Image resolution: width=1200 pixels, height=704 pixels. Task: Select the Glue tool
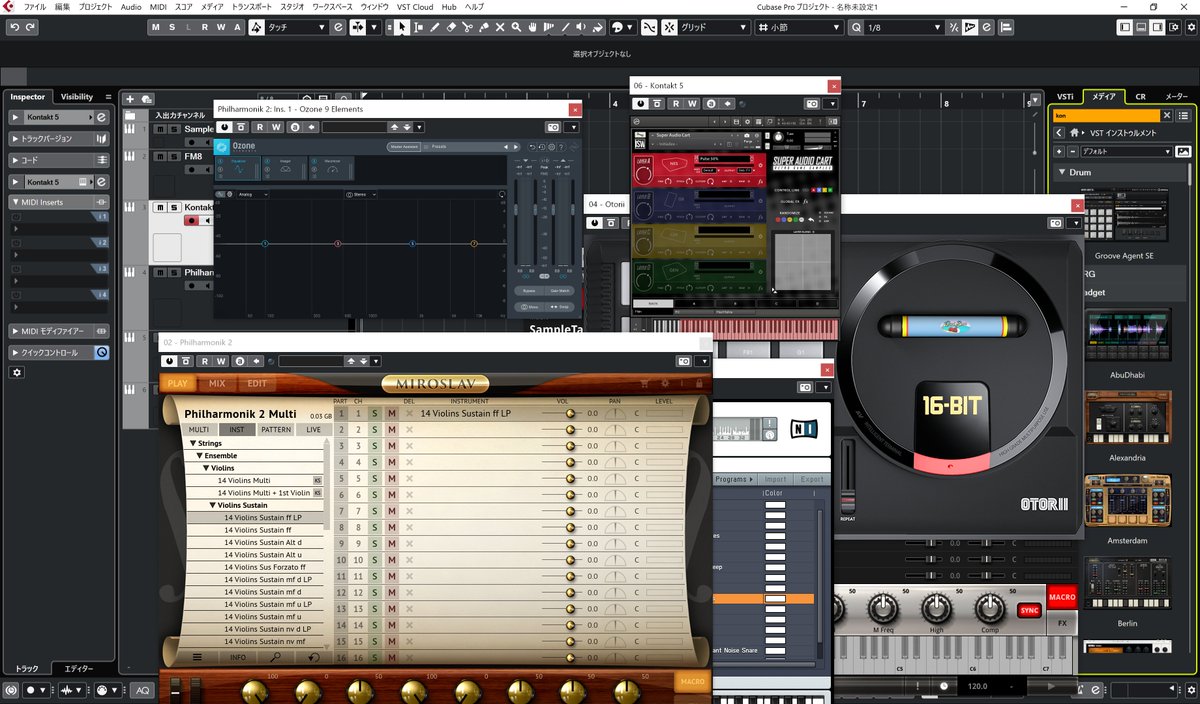(484, 27)
